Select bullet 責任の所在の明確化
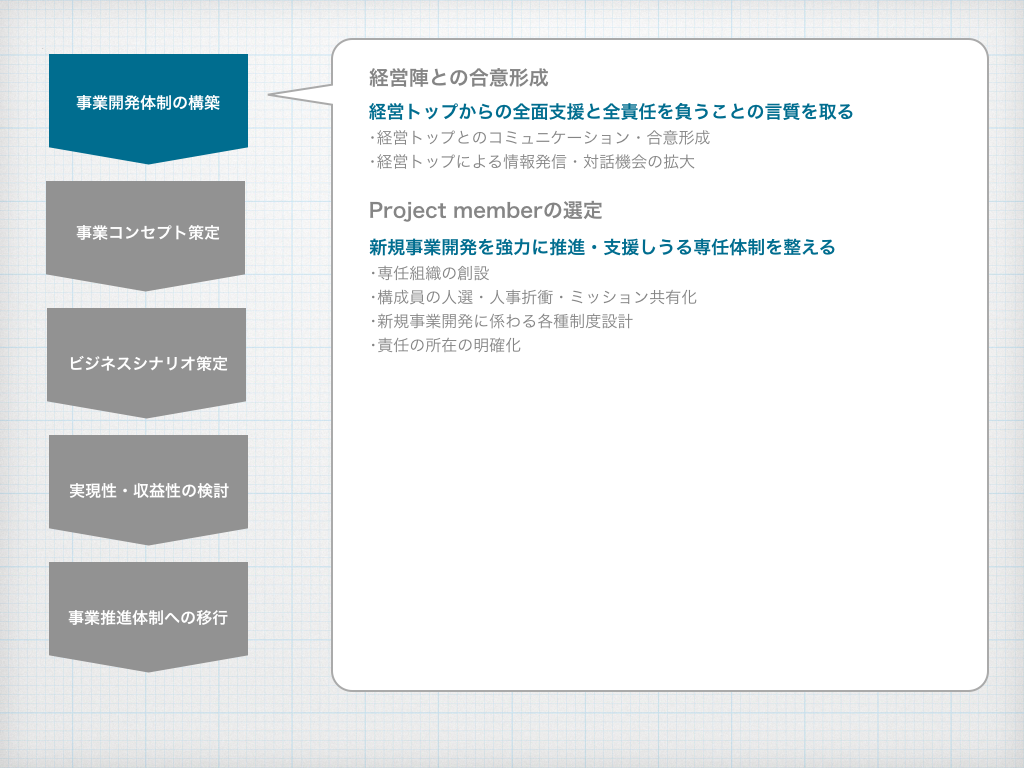This screenshot has height=768, width=1024. 445,345
